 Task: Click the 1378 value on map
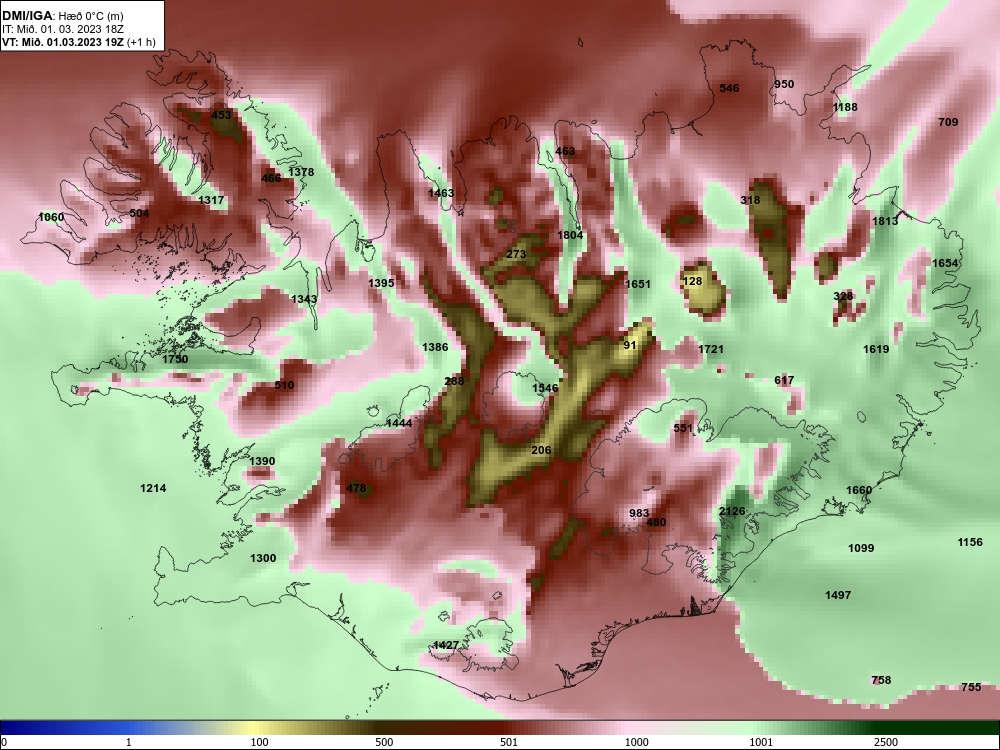(301, 172)
